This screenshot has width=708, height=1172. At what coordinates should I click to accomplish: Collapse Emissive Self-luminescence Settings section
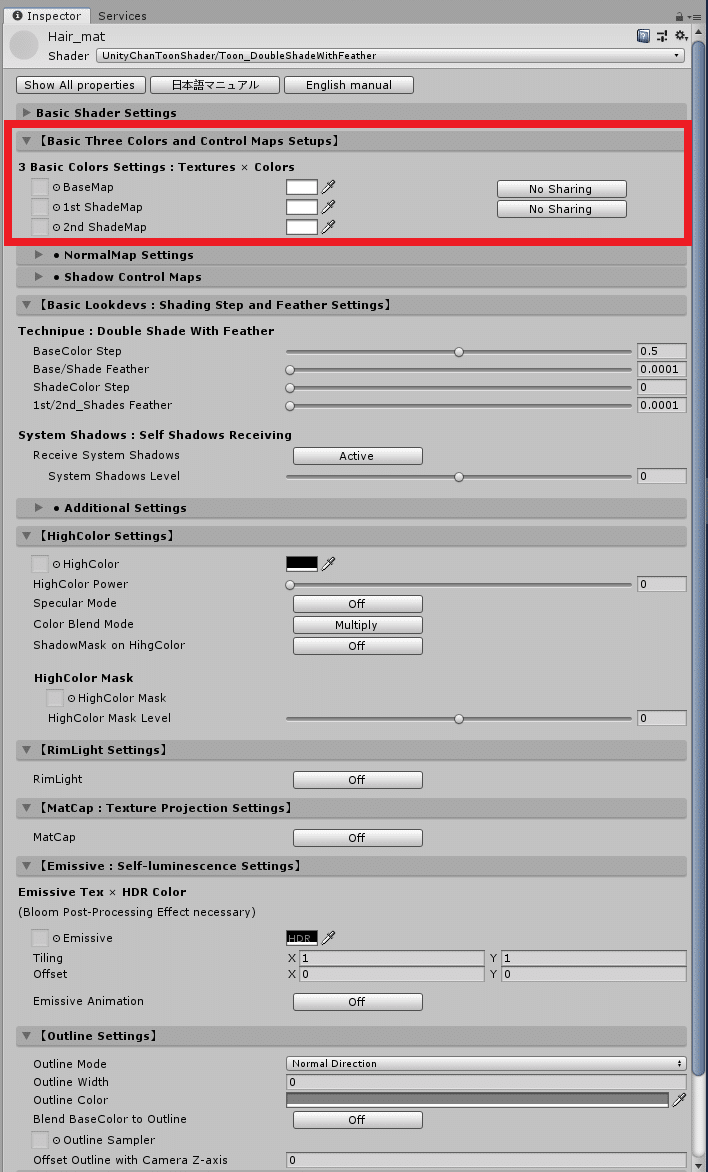[351, 866]
